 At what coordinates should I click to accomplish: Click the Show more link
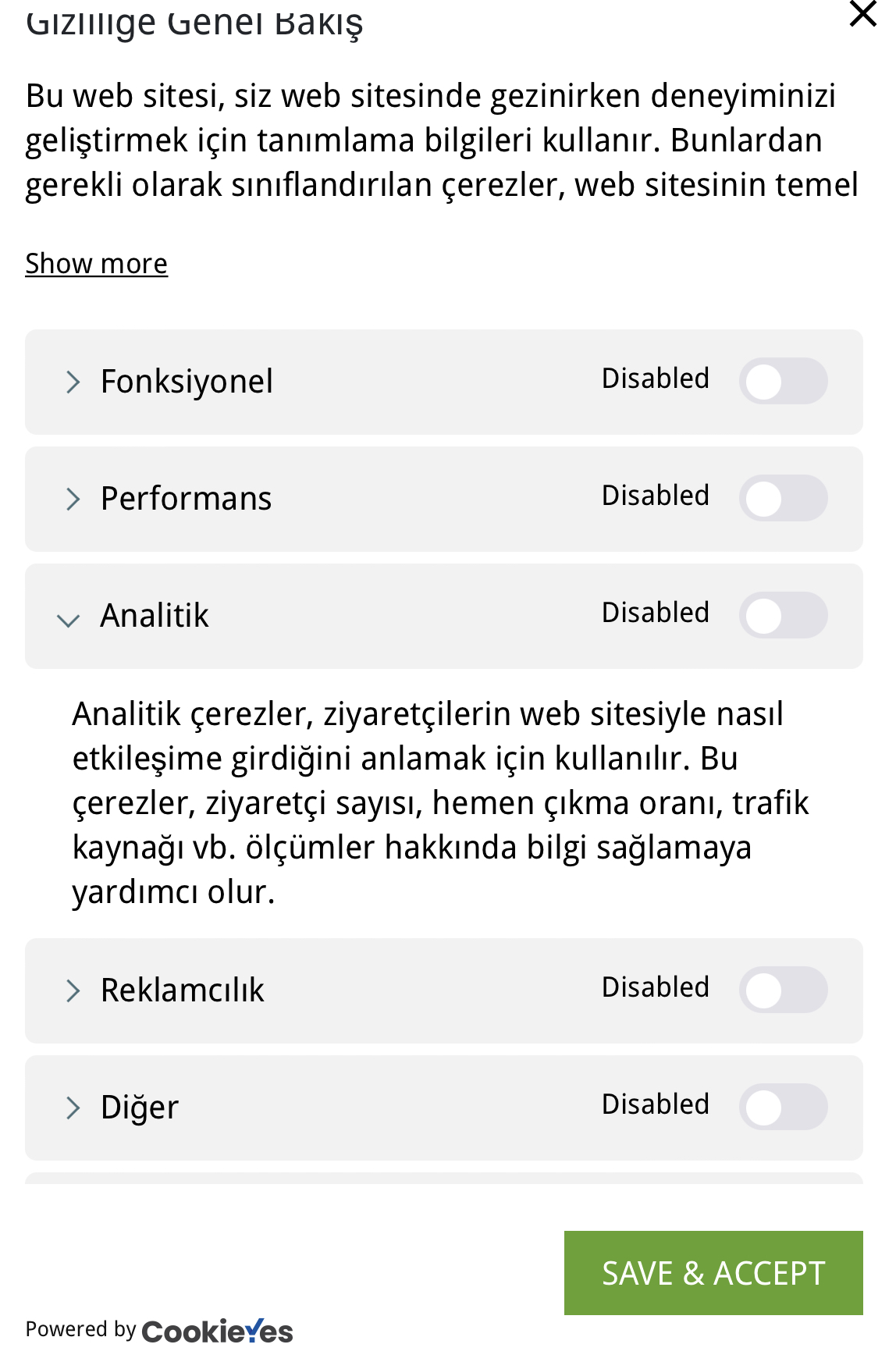click(96, 264)
